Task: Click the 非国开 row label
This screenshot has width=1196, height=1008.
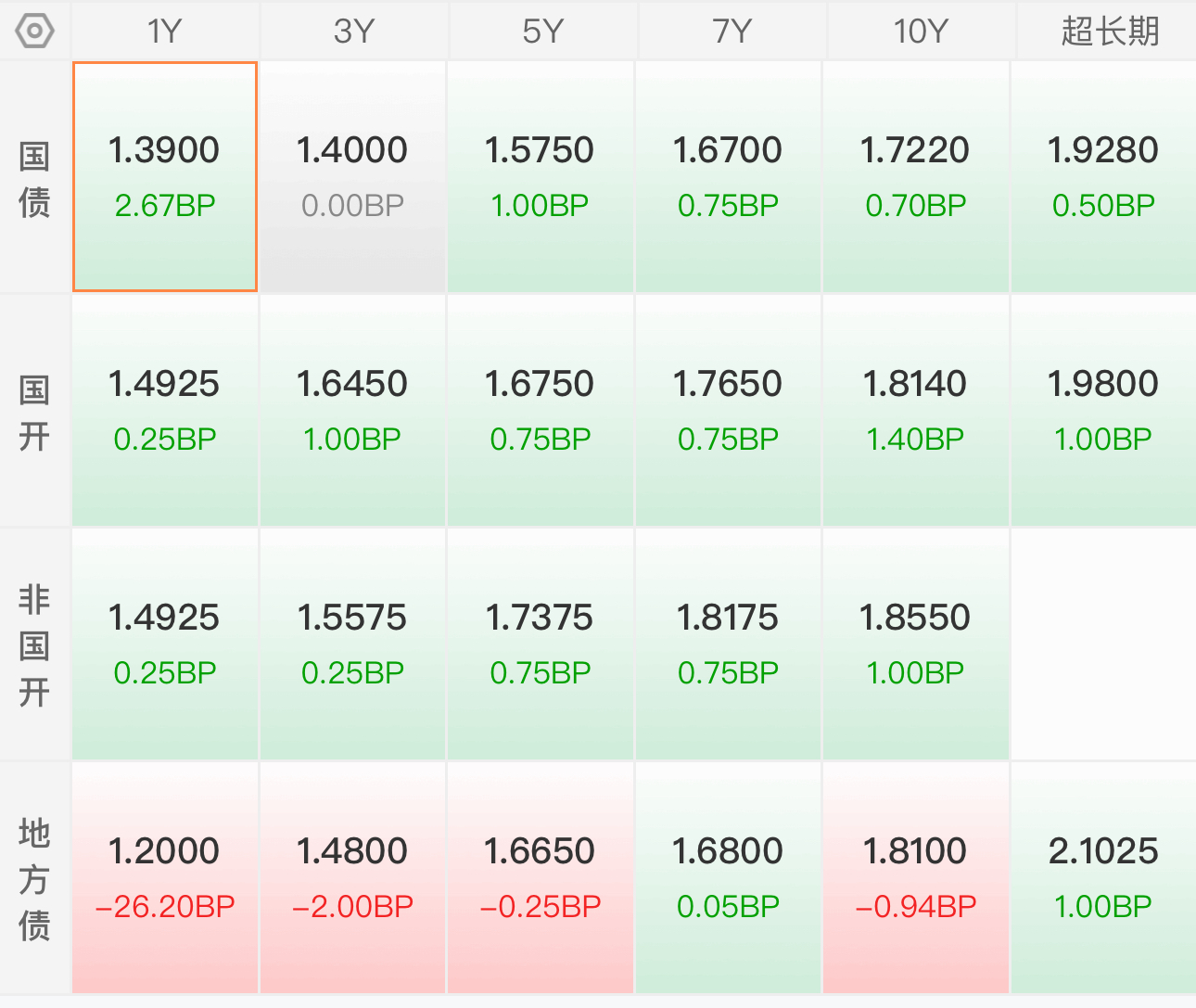Action: [x=34, y=645]
